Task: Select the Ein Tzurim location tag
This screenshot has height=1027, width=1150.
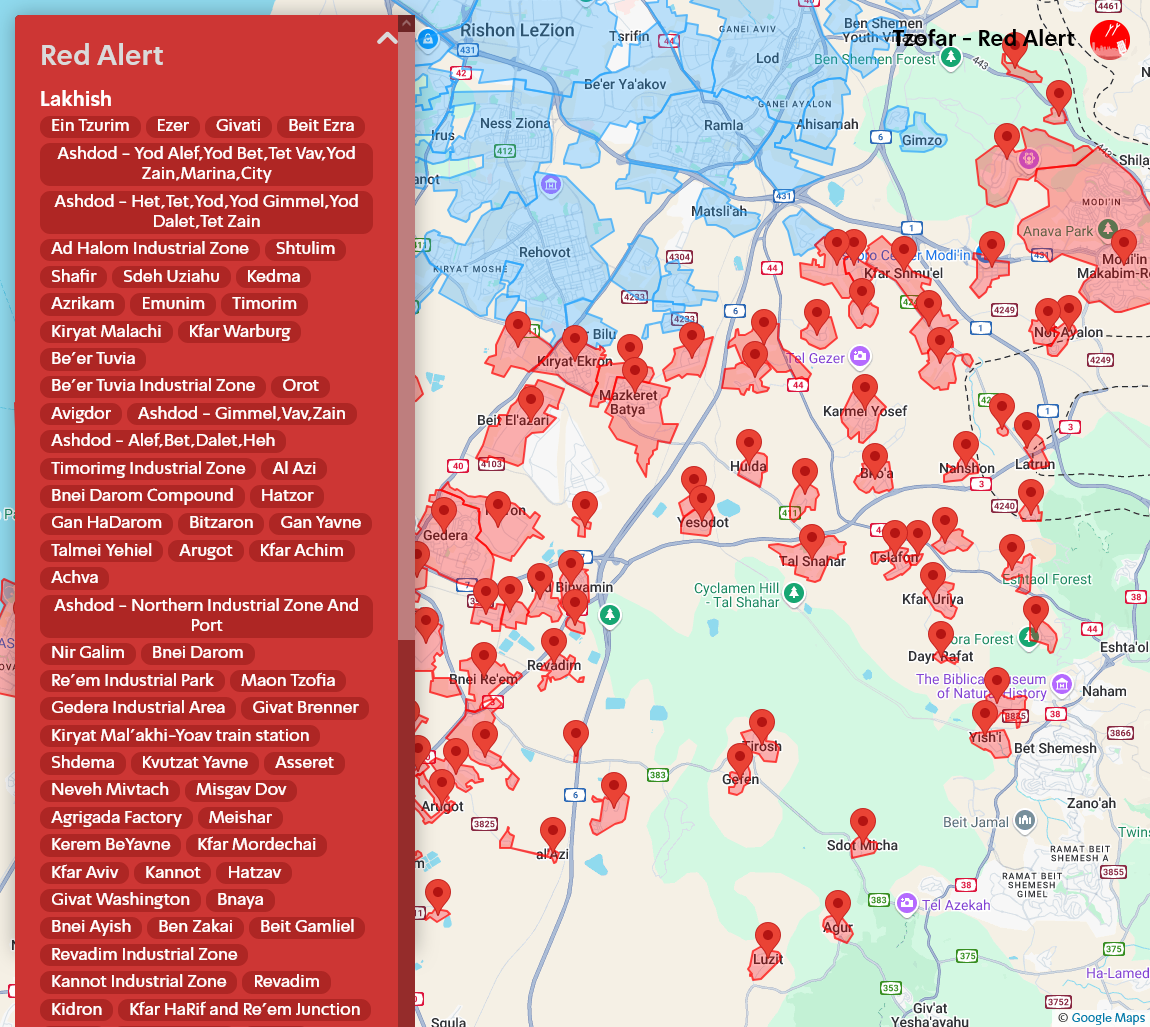Action: pyautogui.click(x=90, y=125)
